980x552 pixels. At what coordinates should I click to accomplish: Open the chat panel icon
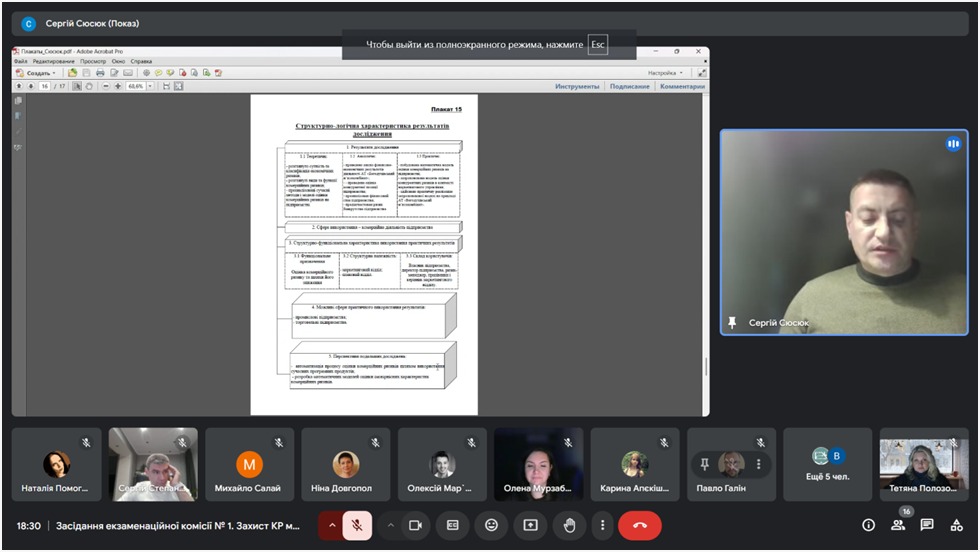coord(927,525)
